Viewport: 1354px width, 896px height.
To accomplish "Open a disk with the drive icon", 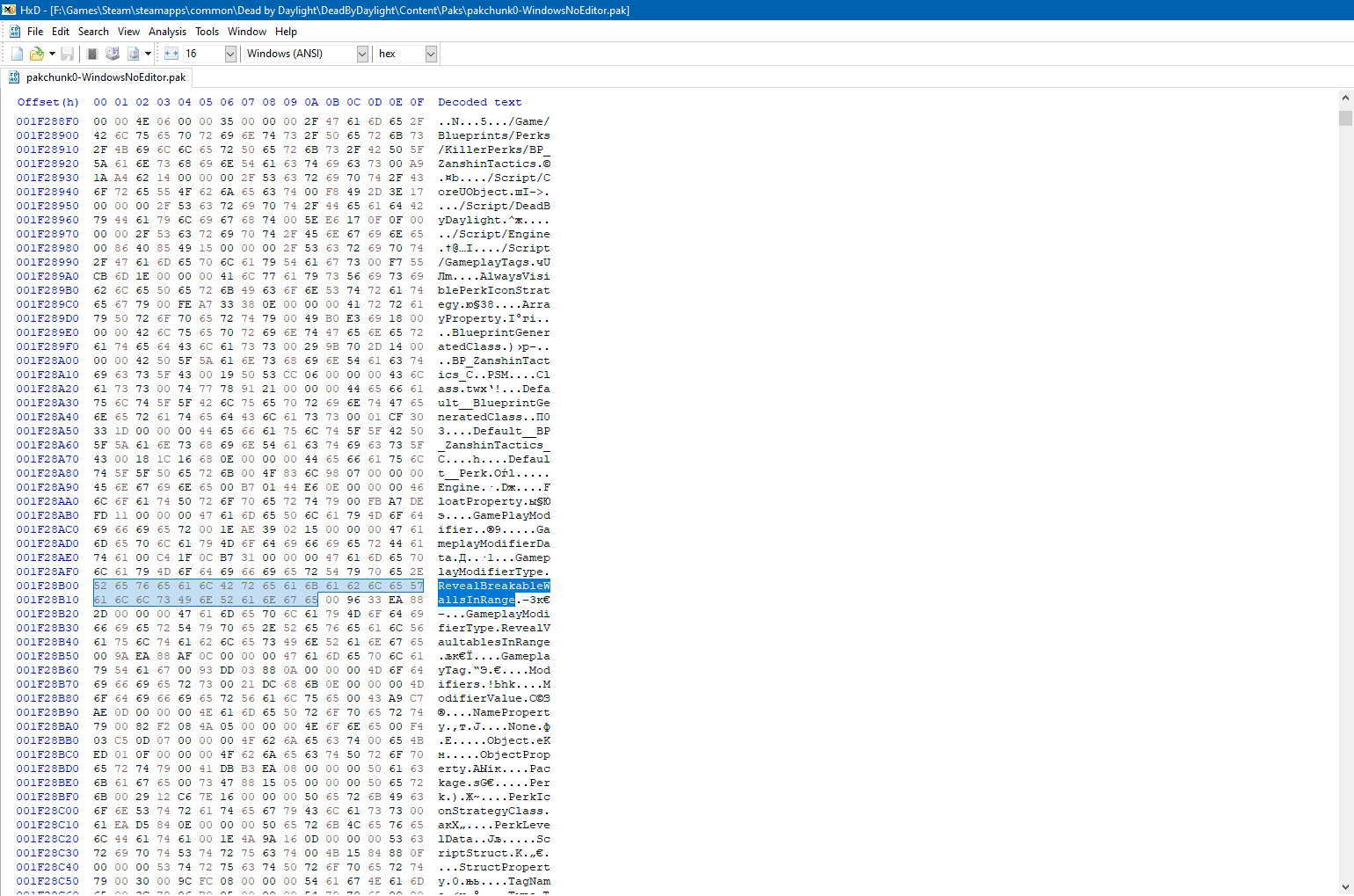I will [113, 54].
